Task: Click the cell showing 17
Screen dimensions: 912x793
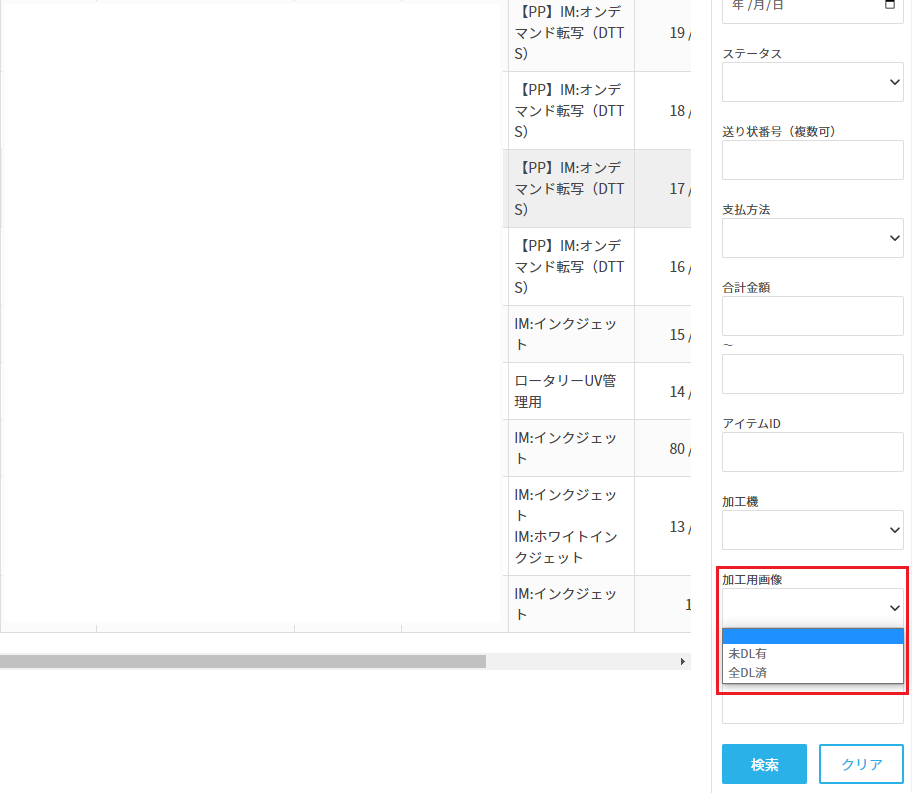Action: [662, 189]
